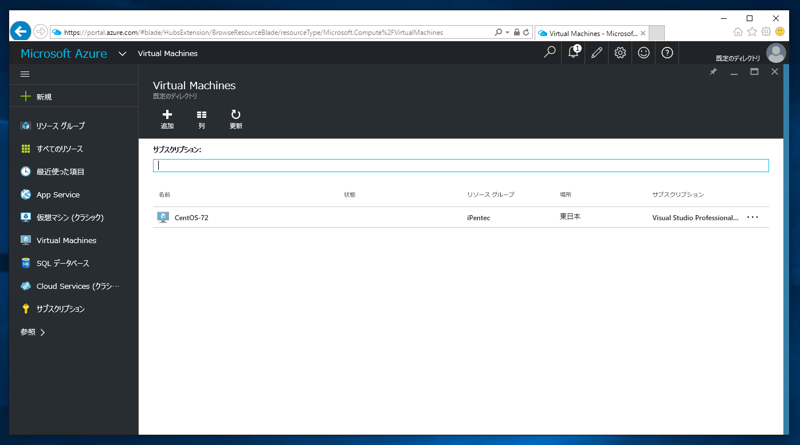Click the browser smiley feedback icon
This screenshot has height=445, width=800.
click(780, 32)
